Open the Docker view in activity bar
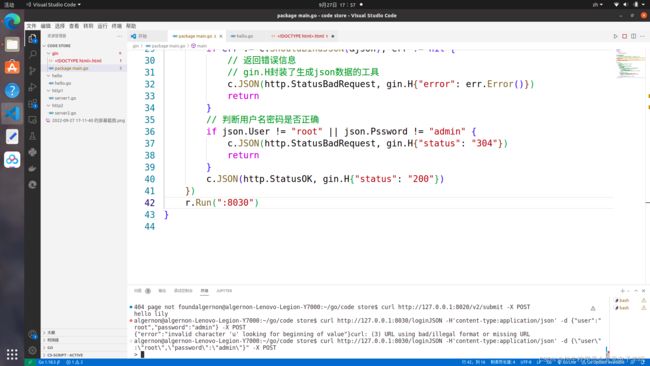The height and width of the screenshot is (366, 650). 32,168
